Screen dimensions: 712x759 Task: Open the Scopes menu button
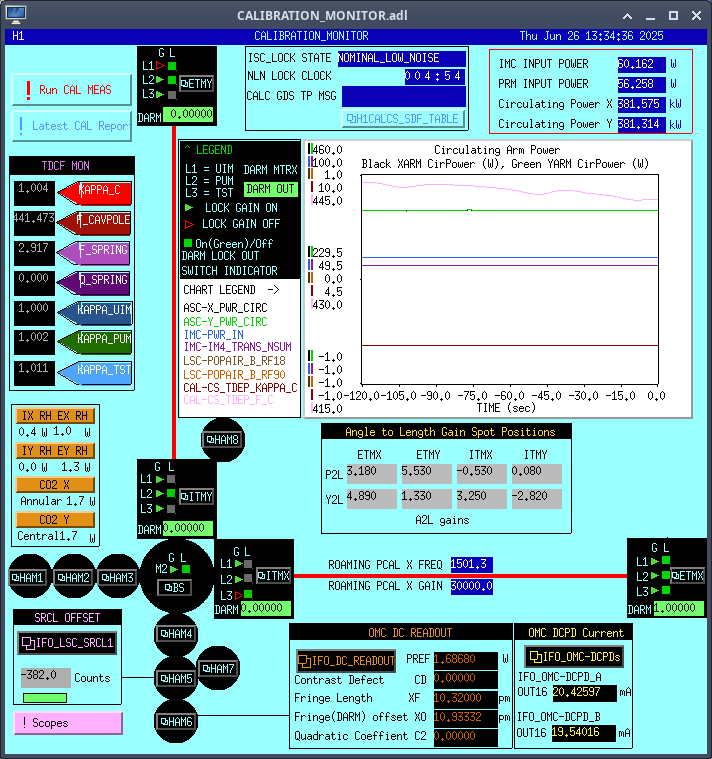68,723
